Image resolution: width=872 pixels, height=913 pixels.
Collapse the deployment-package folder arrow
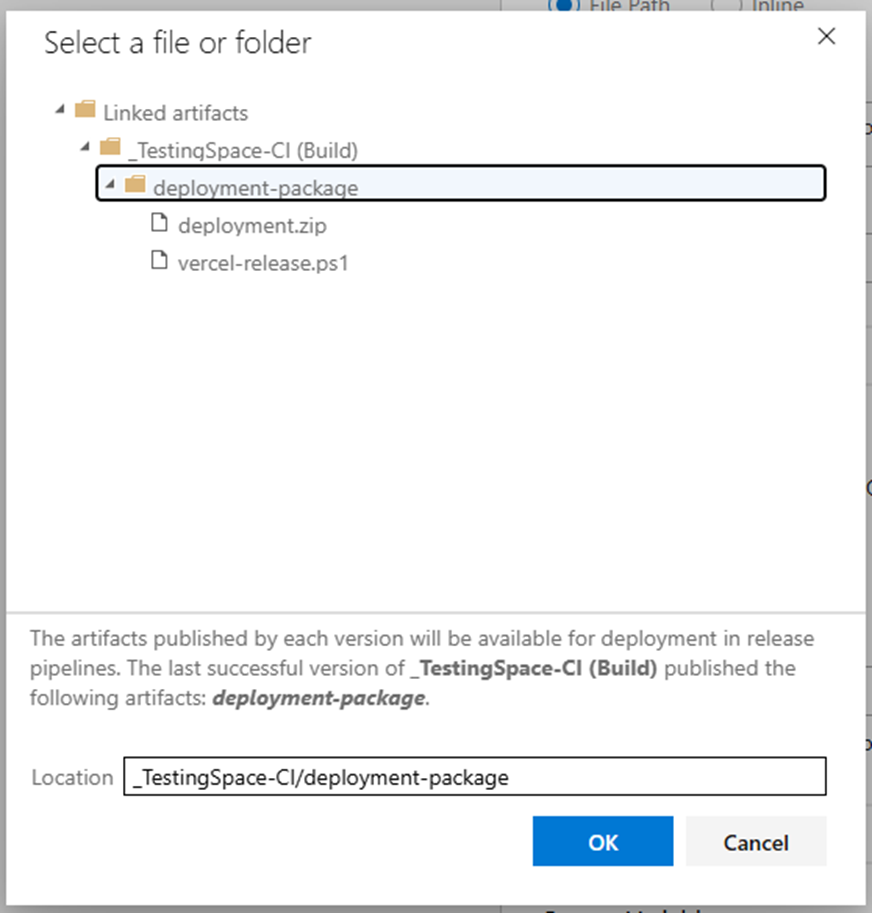tap(111, 186)
